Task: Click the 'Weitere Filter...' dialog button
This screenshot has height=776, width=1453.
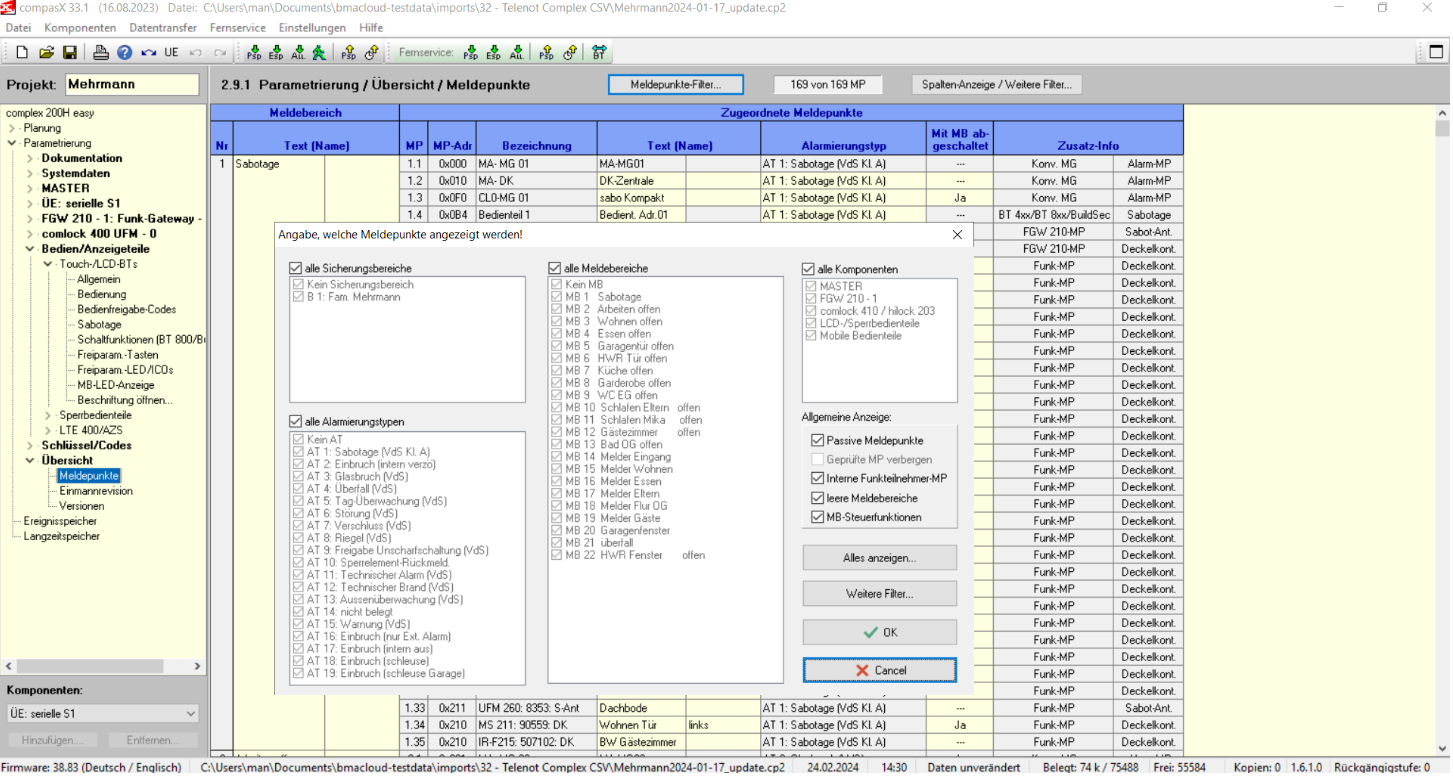Action: (x=879, y=594)
